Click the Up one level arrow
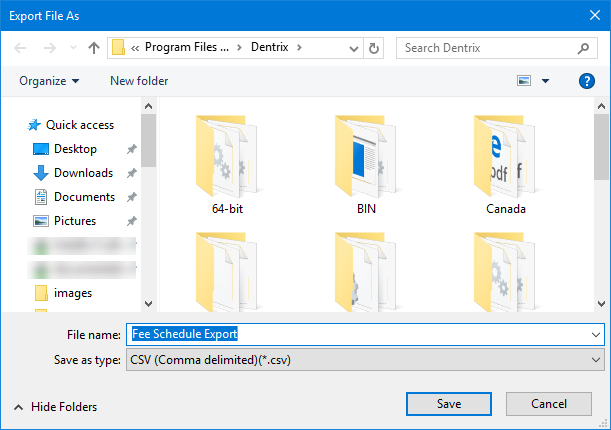 coord(94,47)
